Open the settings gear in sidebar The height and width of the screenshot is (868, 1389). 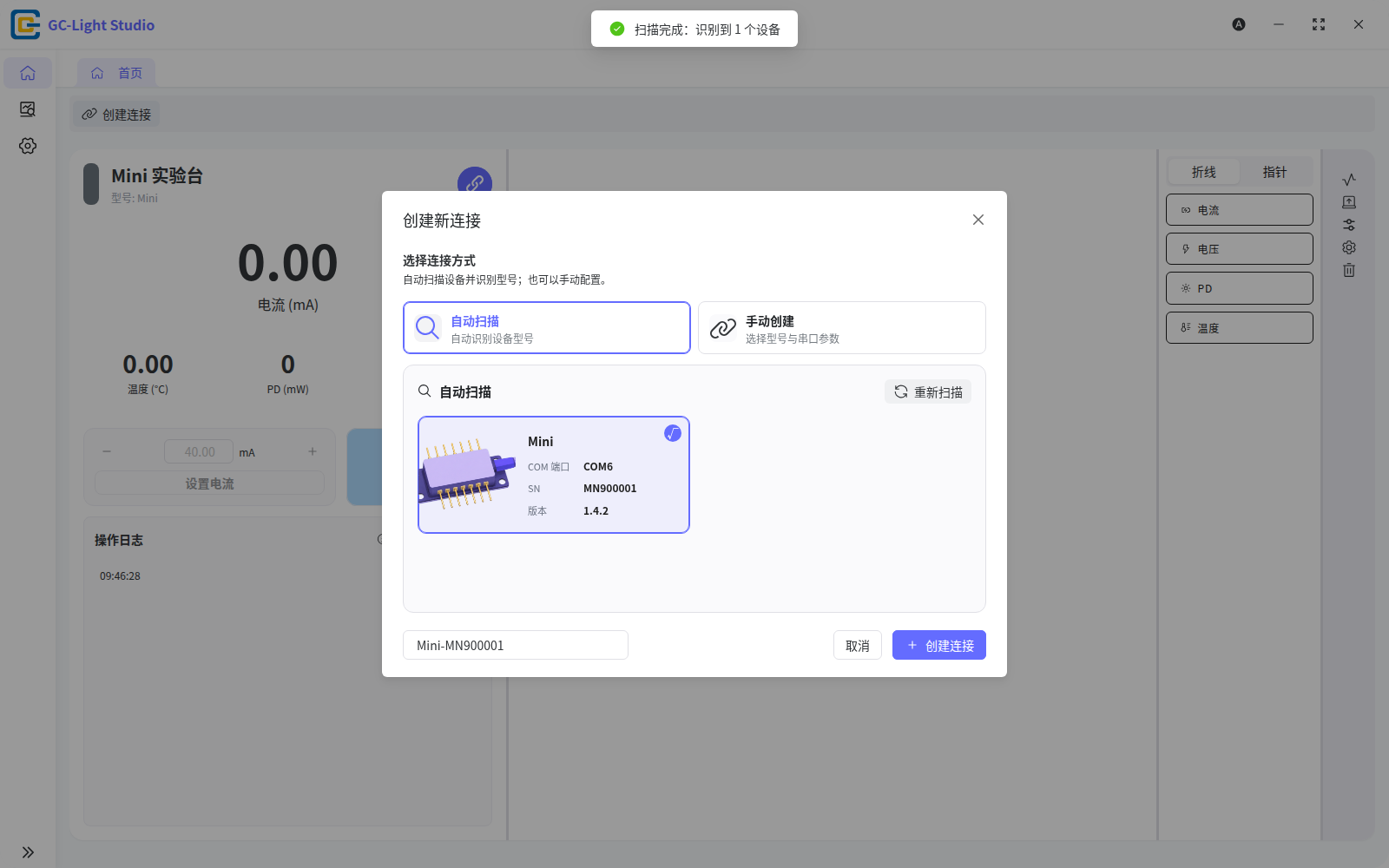pyautogui.click(x=28, y=146)
